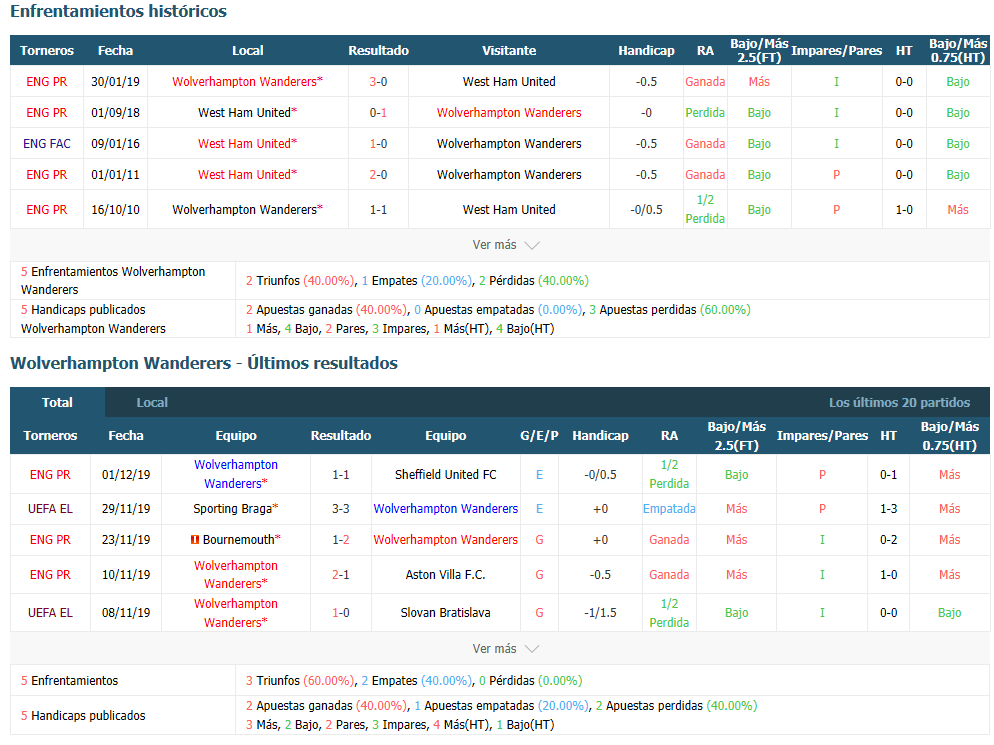Open Los últimos 20 partidos selector

point(899,402)
